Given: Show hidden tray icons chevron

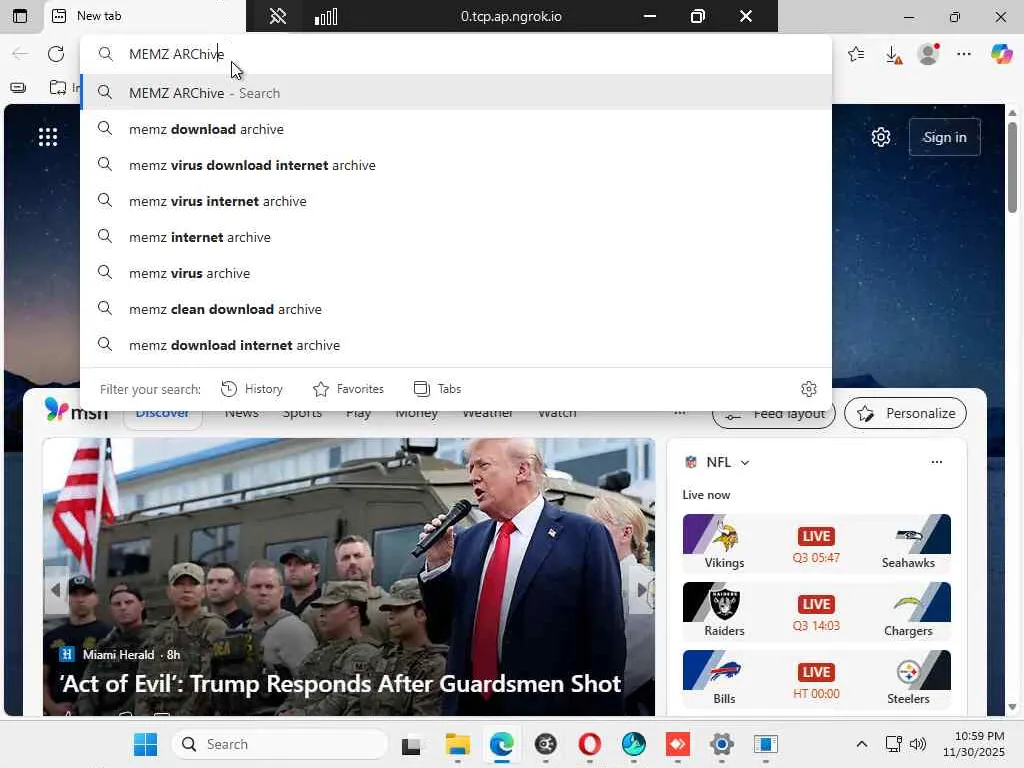Looking at the screenshot, I should (x=862, y=744).
